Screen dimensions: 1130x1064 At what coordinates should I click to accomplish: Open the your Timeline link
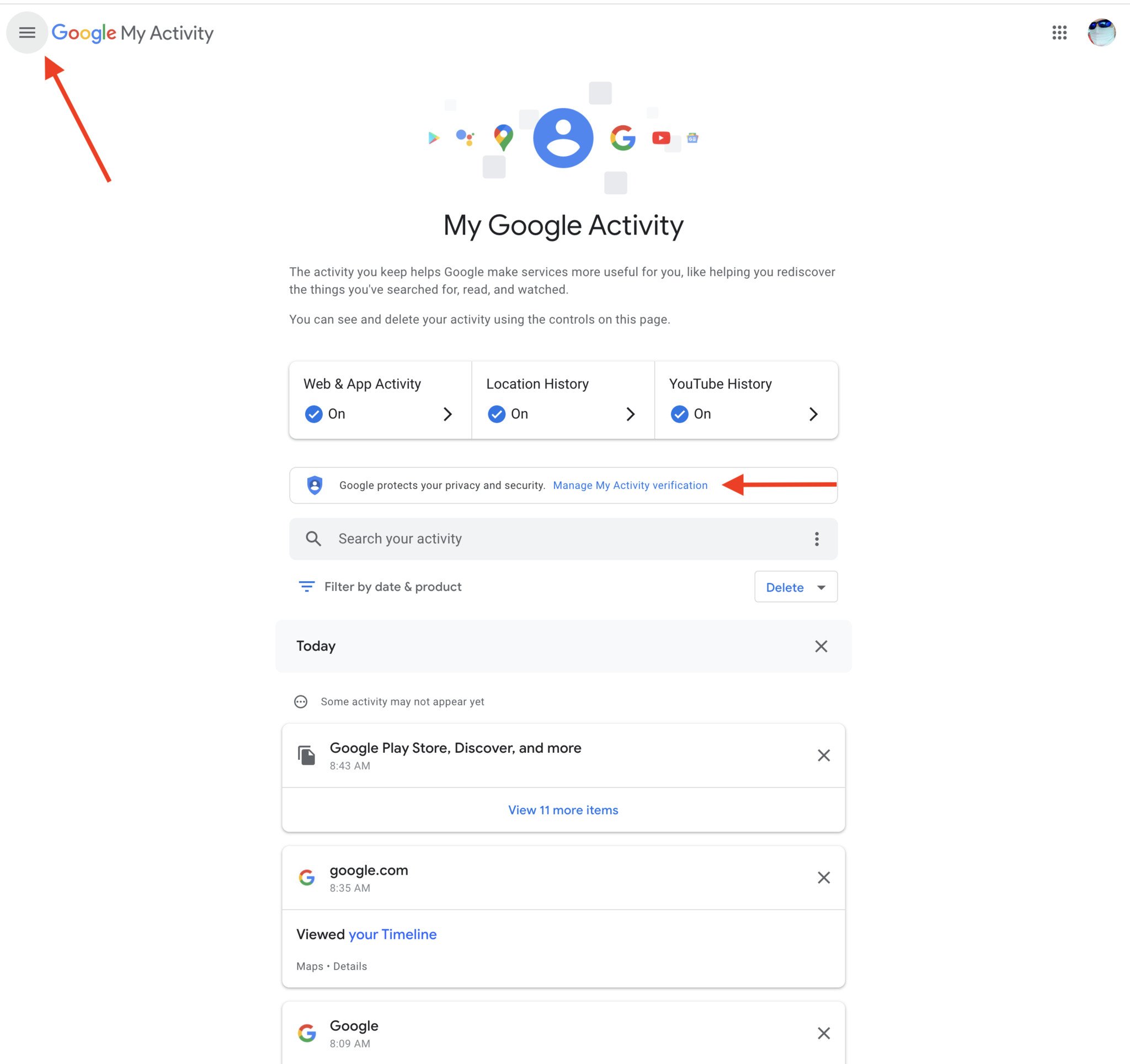coord(392,934)
